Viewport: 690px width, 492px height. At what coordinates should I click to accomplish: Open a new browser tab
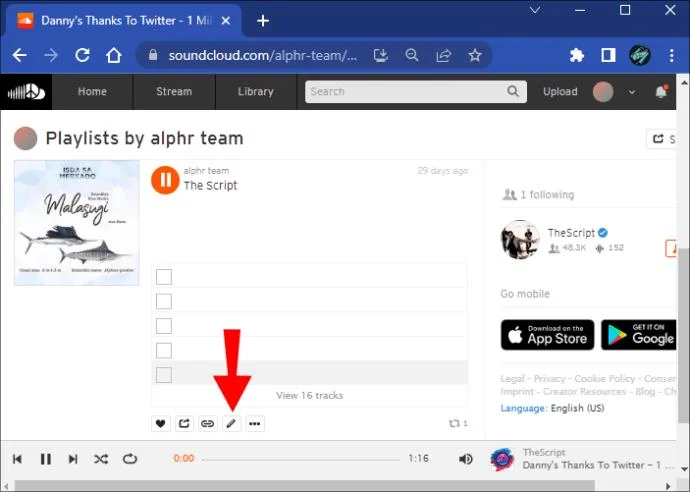tap(263, 21)
